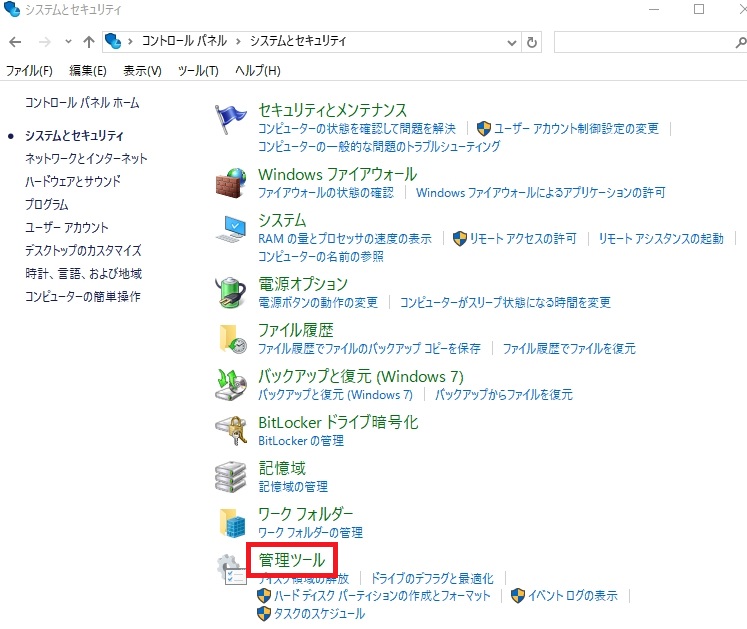
Task: Click ワーク フォルダーの管理
Action: coord(311,532)
